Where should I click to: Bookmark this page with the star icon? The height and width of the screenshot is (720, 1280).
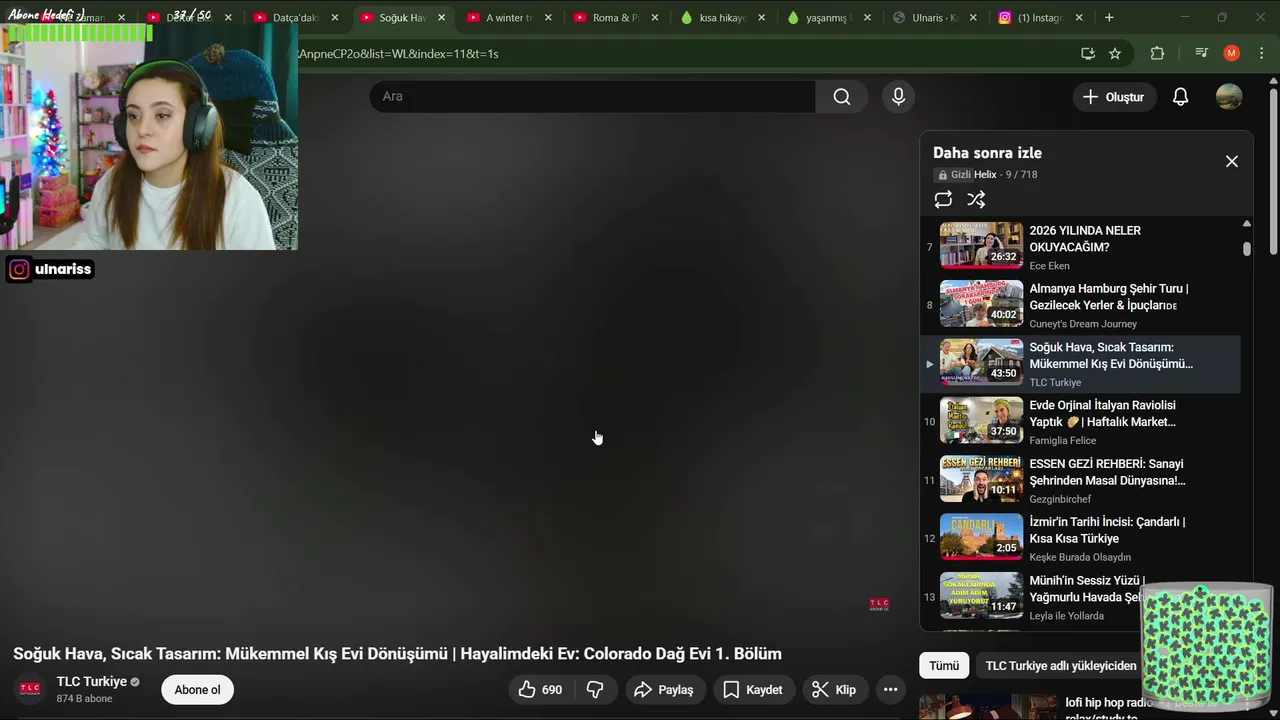pos(1115,53)
